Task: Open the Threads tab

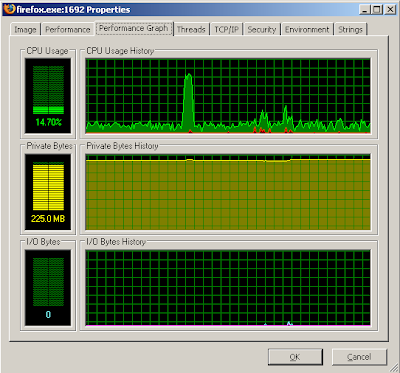Action: pos(191,29)
